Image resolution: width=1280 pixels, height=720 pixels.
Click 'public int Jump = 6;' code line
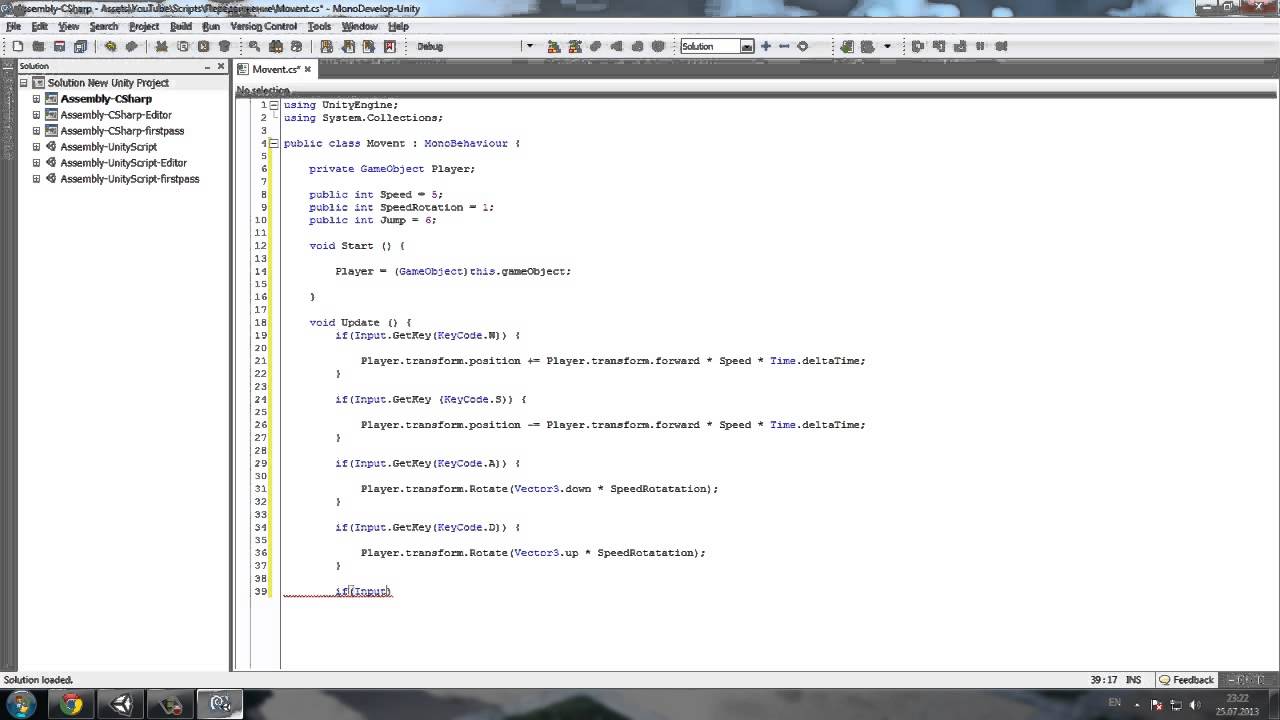point(373,220)
